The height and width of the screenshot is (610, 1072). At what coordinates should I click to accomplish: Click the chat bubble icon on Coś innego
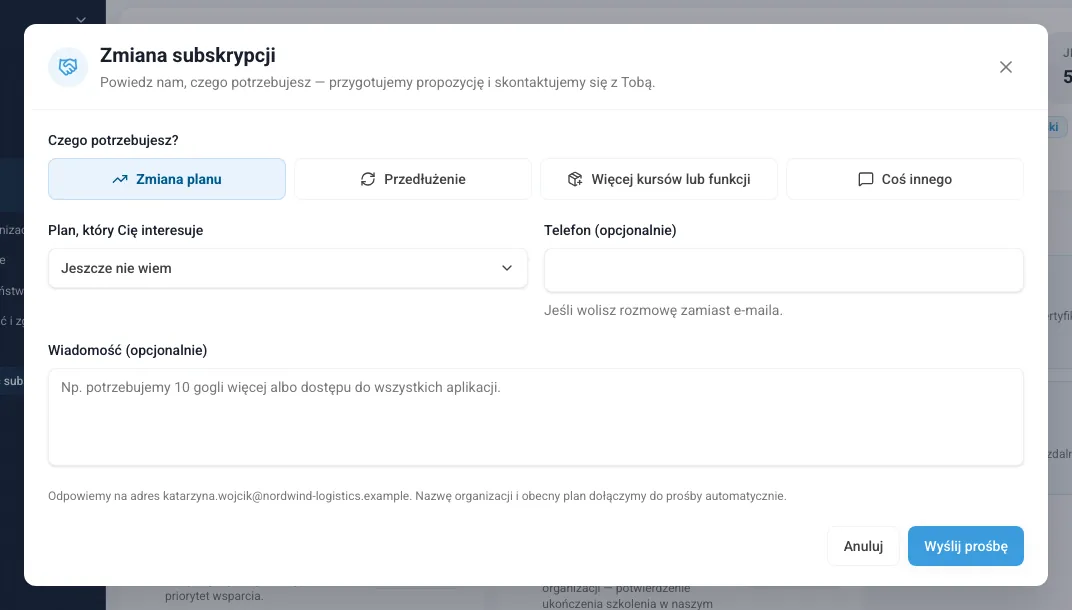[x=866, y=179]
